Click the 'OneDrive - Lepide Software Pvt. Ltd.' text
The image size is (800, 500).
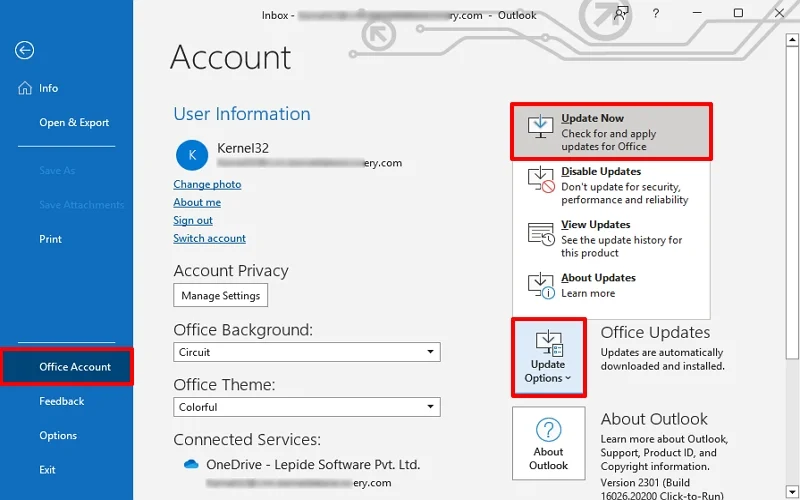click(313, 465)
